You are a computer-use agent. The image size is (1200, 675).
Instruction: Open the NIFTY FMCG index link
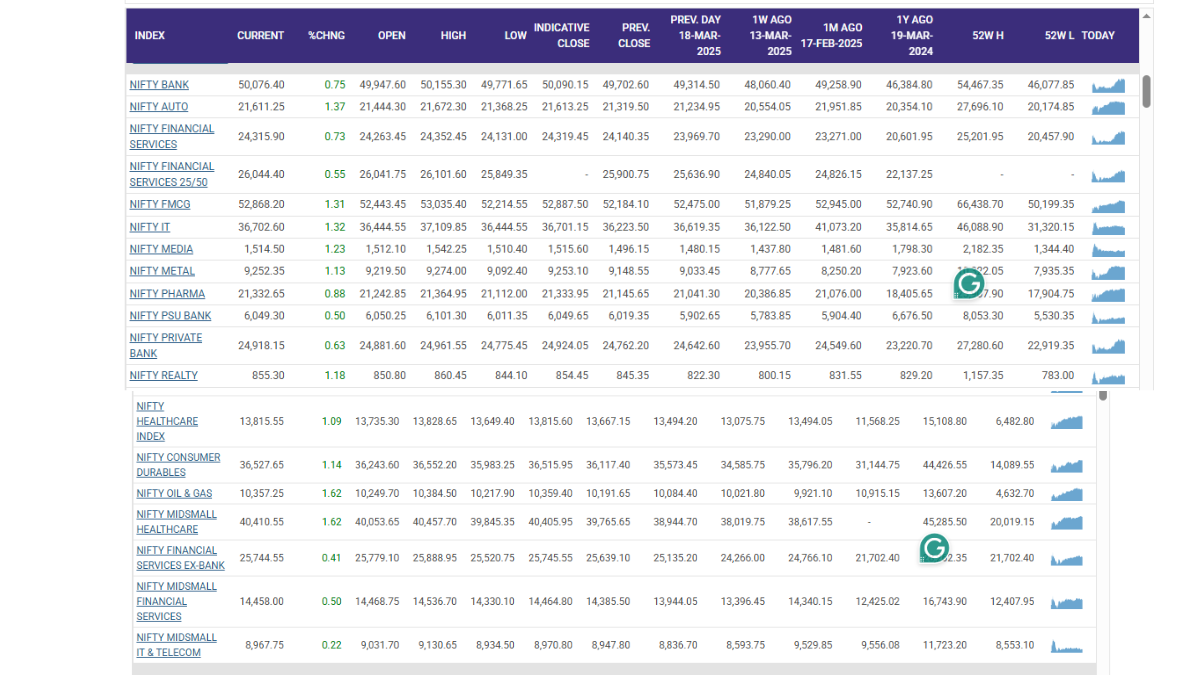pos(159,204)
